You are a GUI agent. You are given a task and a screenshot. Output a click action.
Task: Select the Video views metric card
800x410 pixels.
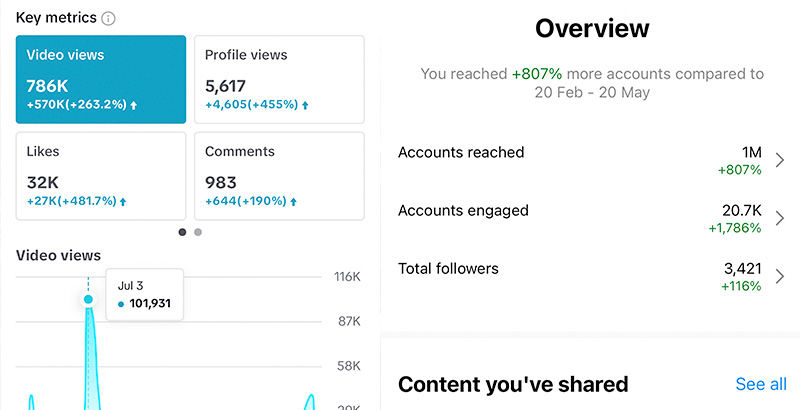[x=101, y=79]
